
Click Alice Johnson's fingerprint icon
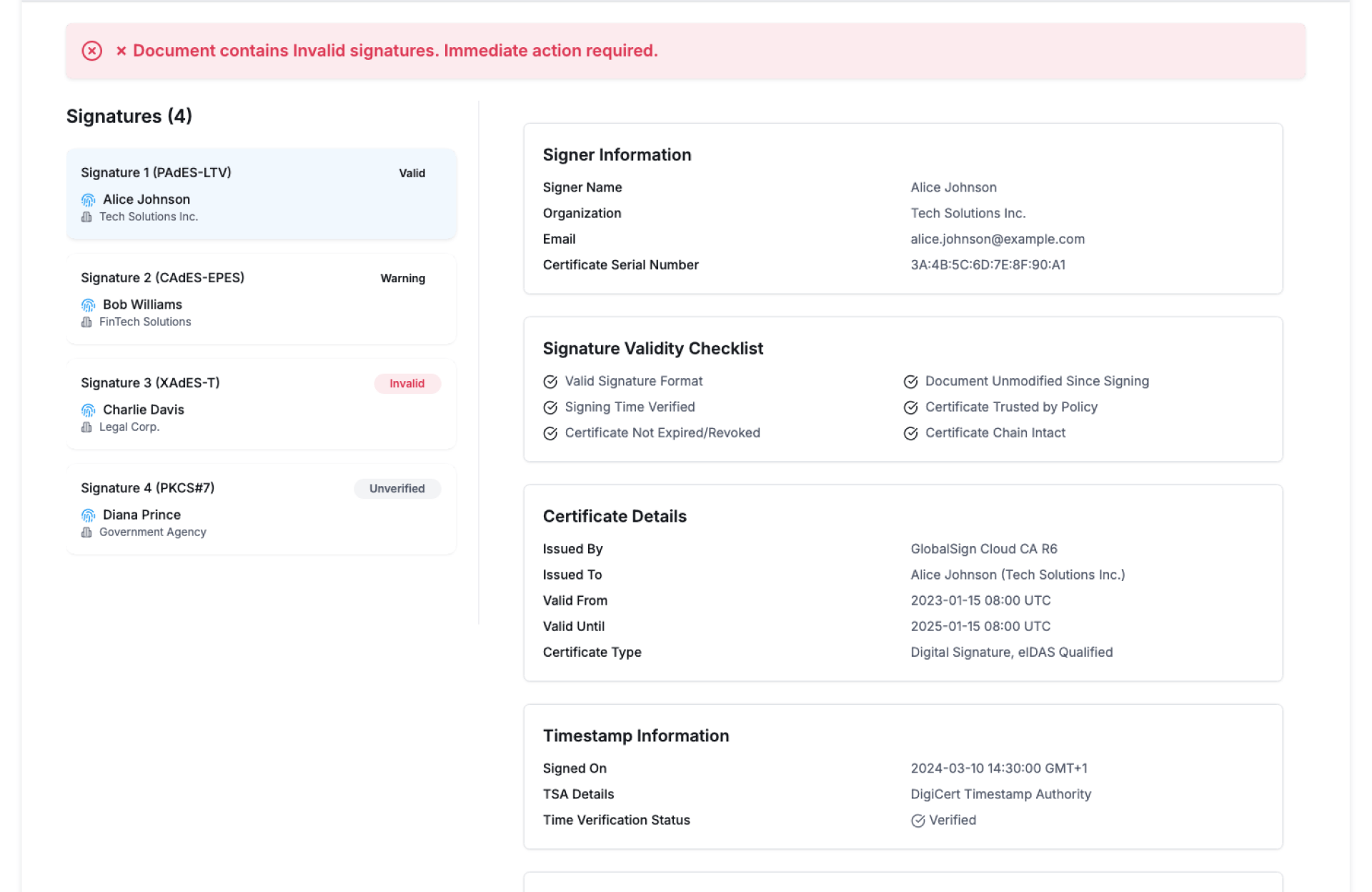(88, 200)
